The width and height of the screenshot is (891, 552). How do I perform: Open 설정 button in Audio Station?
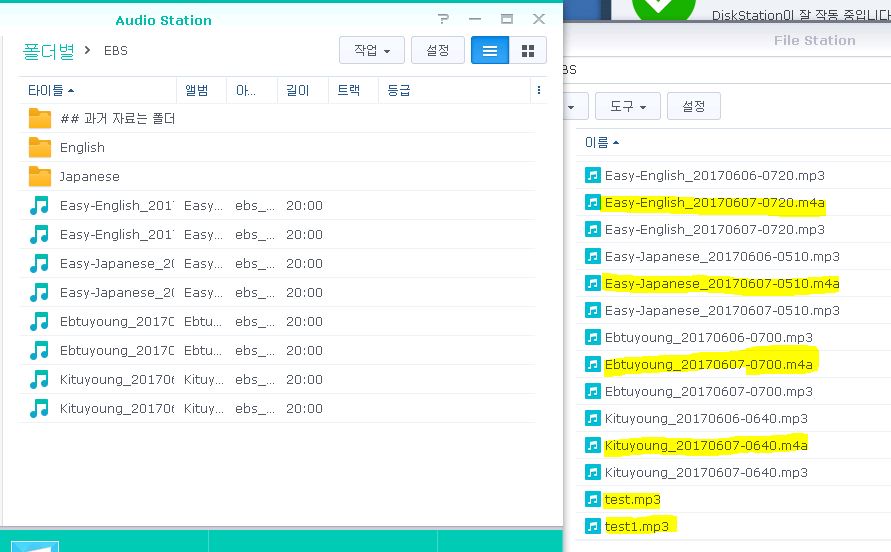click(x=438, y=51)
